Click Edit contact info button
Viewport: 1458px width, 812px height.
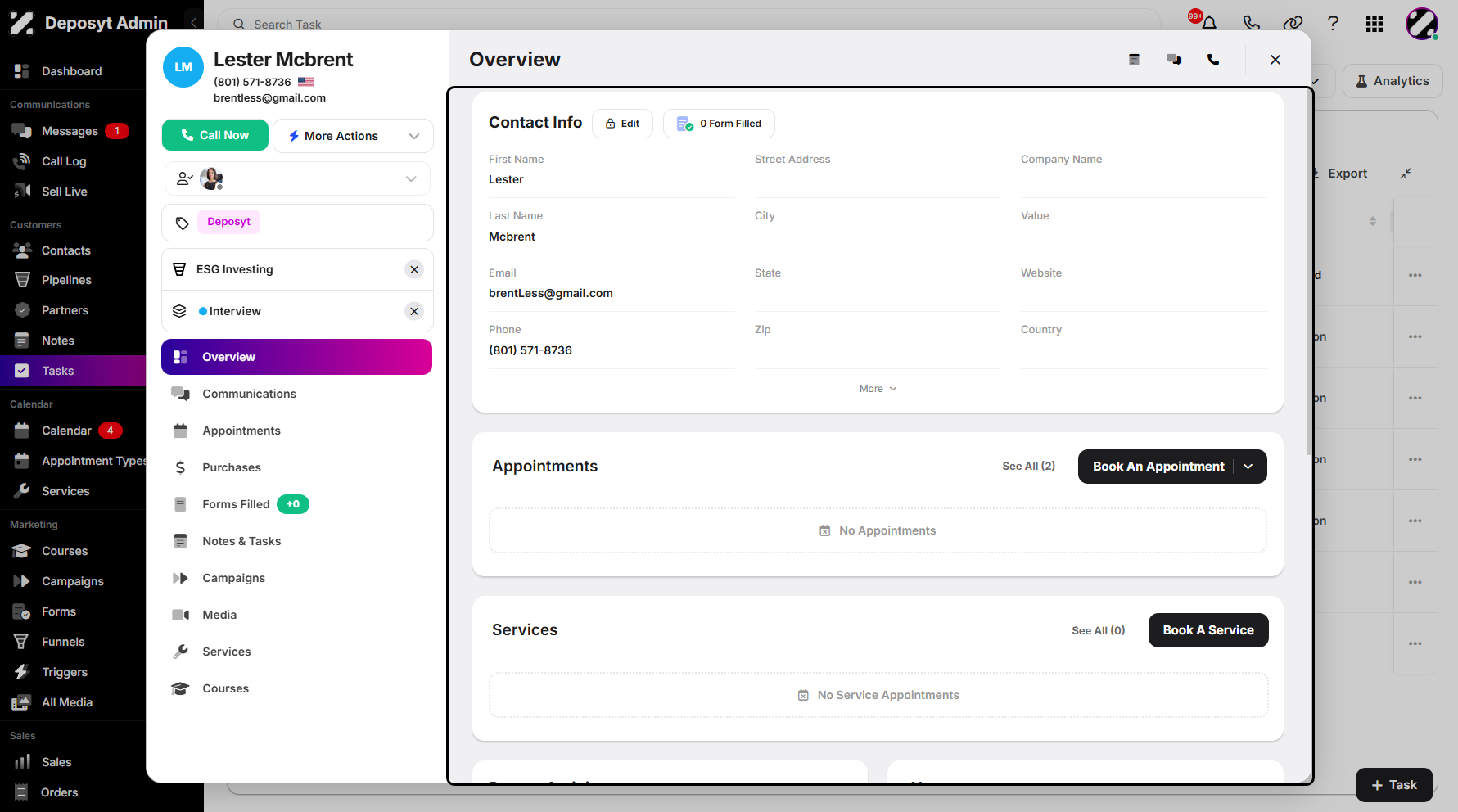622,124
